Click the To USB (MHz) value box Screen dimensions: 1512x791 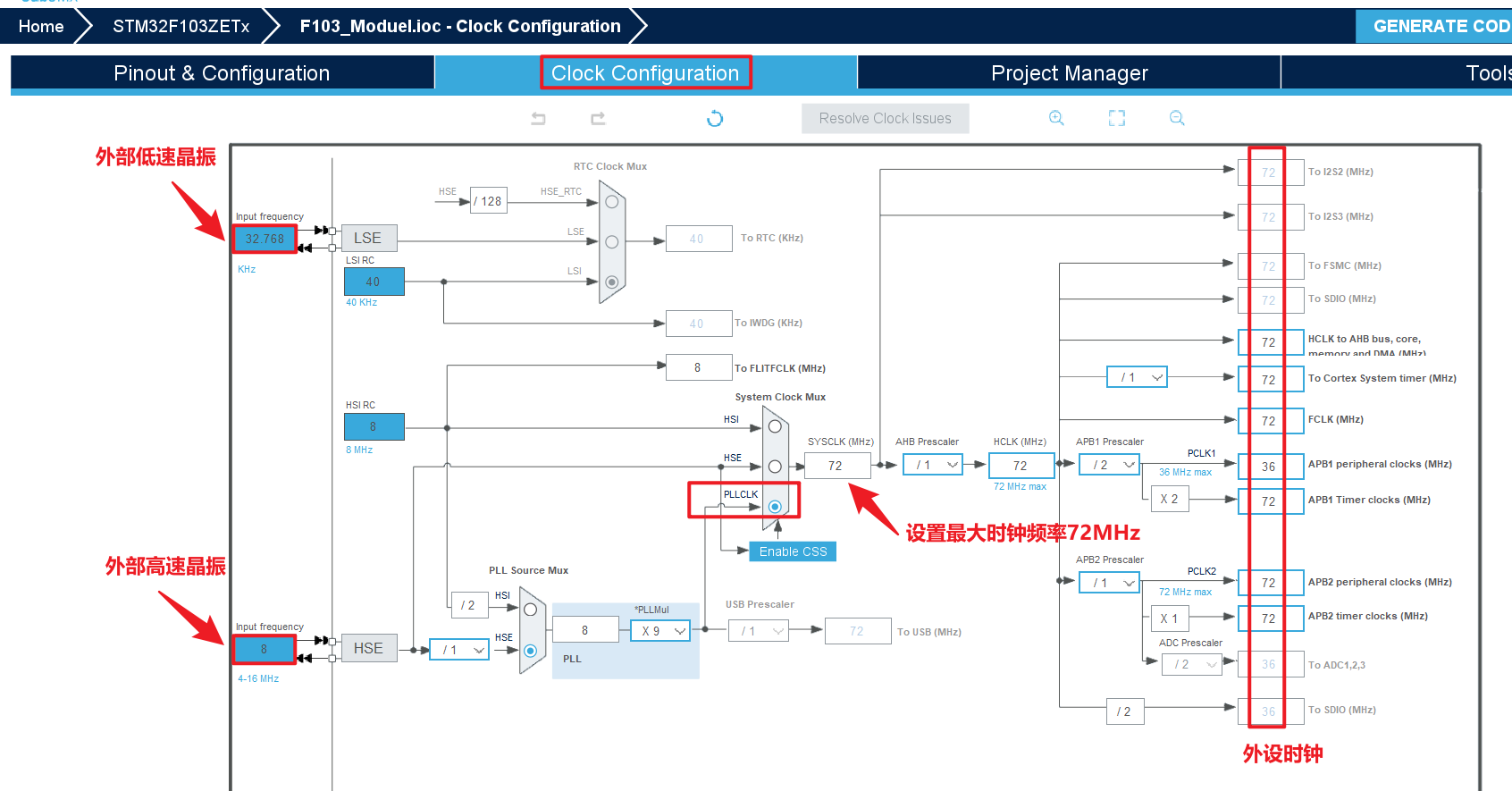pos(858,631)
